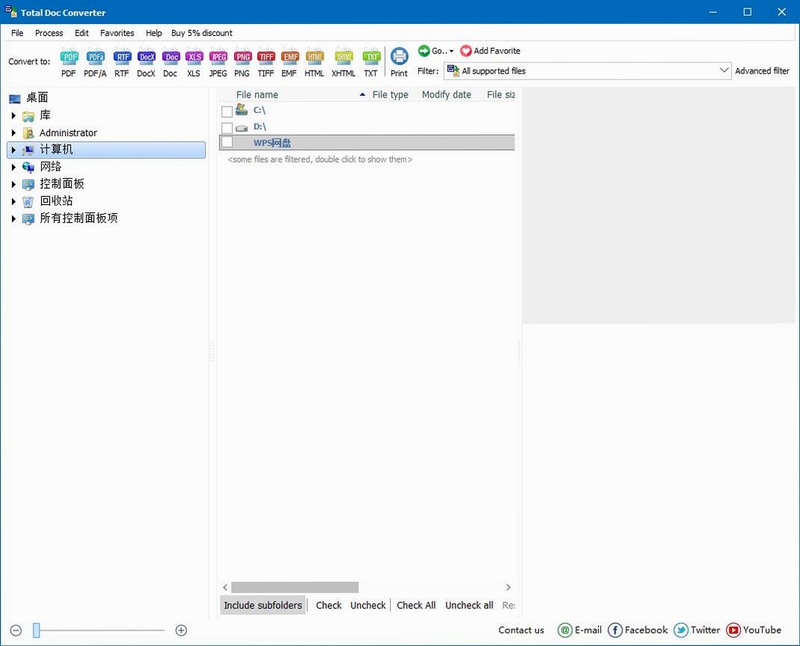Convert to EMF format
This screenshot has width=800, height=646.
tap(289, 62)
